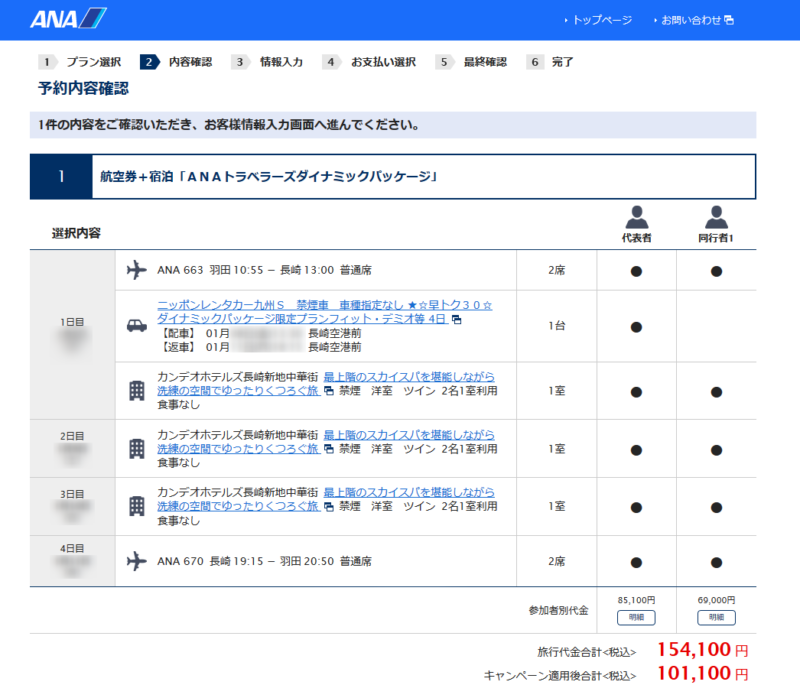
Task: Click the external window icon after デミオ等 4日
Action: 457,319
